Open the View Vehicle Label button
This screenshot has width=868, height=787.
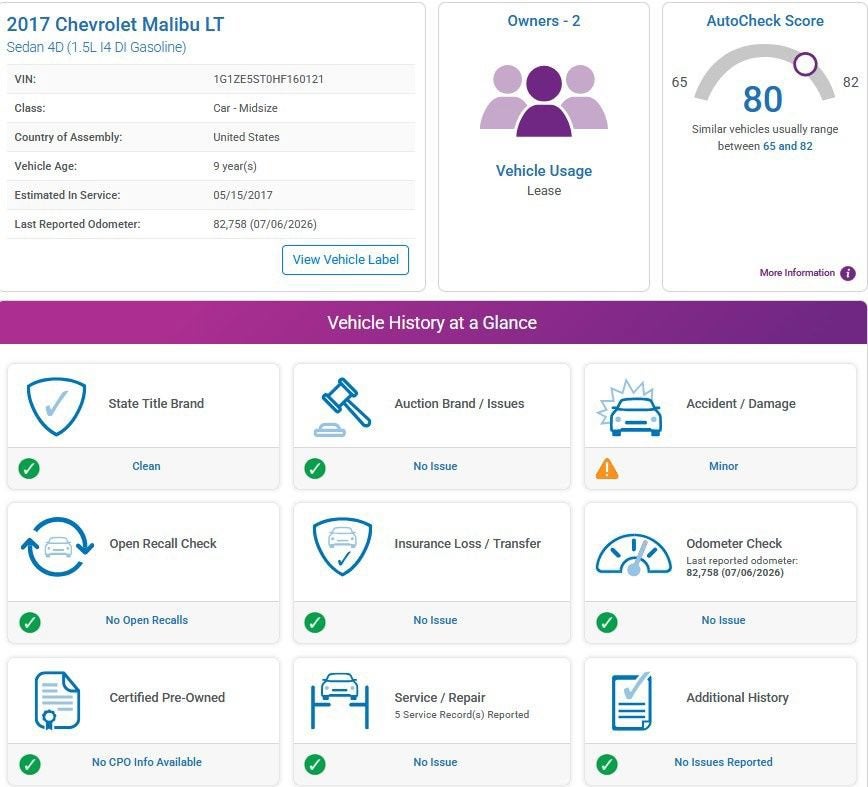(x=345, y=260)
